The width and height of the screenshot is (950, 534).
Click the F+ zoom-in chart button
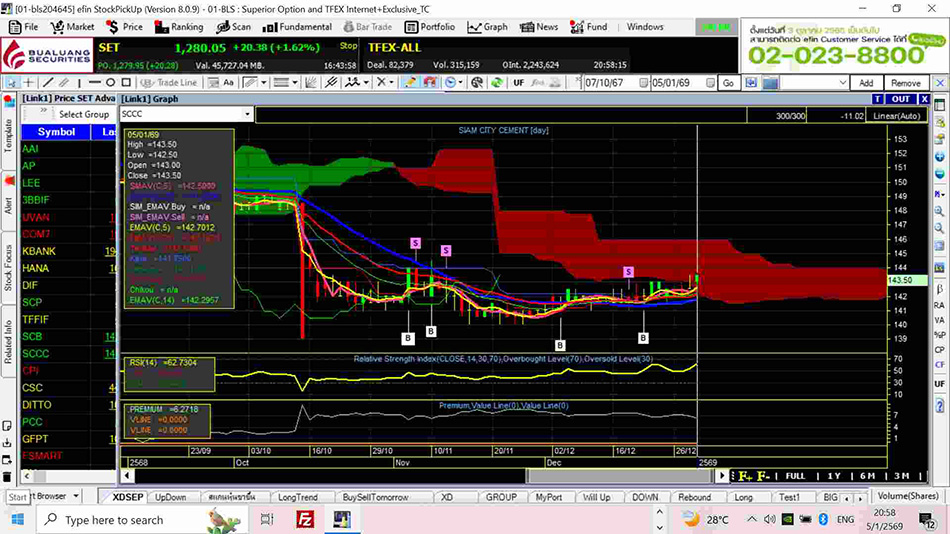coord(745,476)
